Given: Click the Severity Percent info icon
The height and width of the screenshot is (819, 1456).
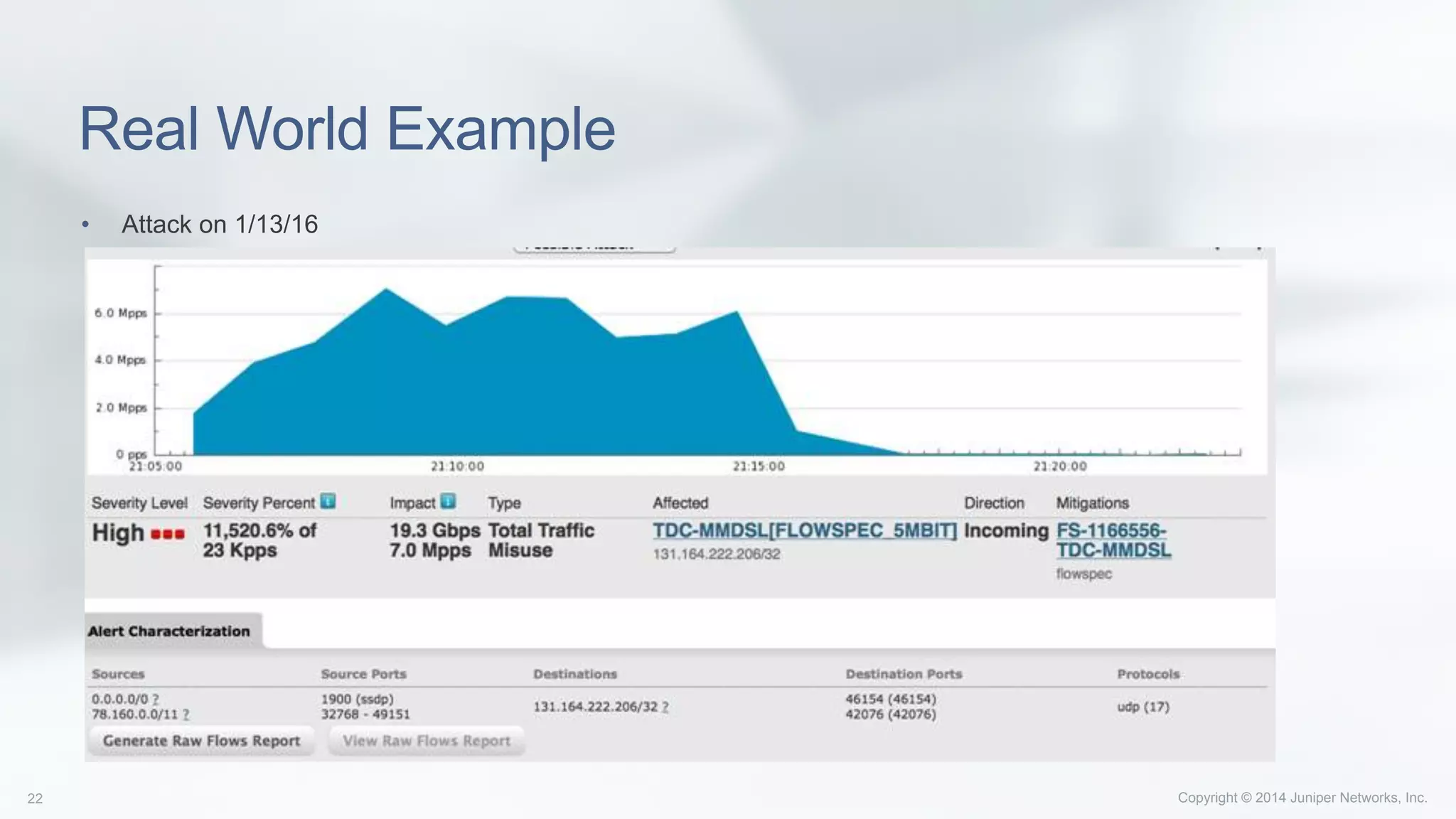Looking at the screenshot, I should pyautogui.click(x=328, y=501).
